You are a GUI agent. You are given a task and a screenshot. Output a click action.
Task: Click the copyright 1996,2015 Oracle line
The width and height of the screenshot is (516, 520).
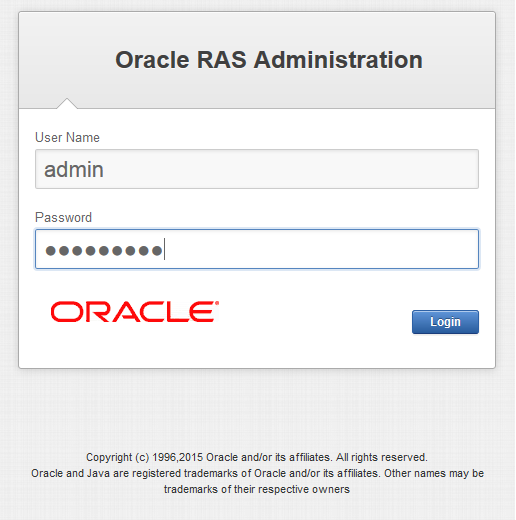tap(257, 457)
